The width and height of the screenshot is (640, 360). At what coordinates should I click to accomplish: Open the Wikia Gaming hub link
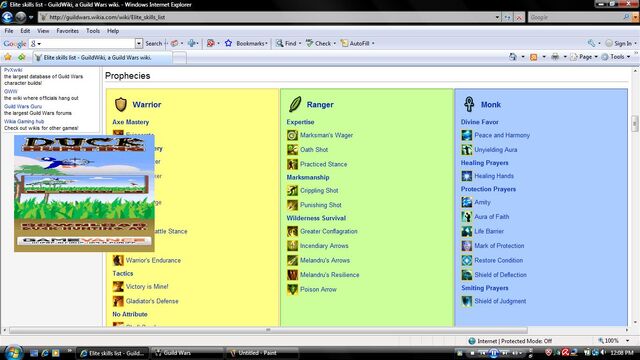(24, 121)
